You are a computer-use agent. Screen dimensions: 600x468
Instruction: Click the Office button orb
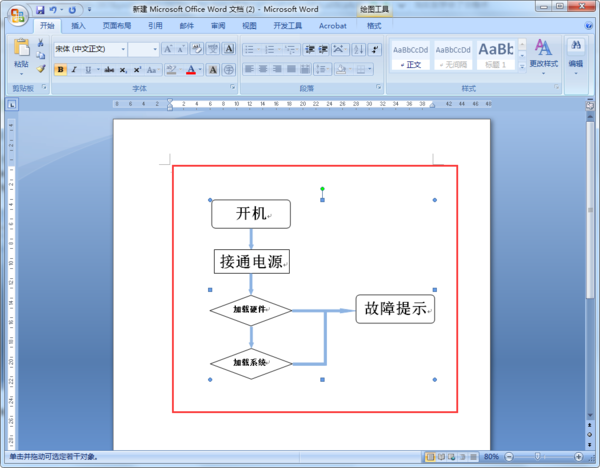tap(18, 15)
